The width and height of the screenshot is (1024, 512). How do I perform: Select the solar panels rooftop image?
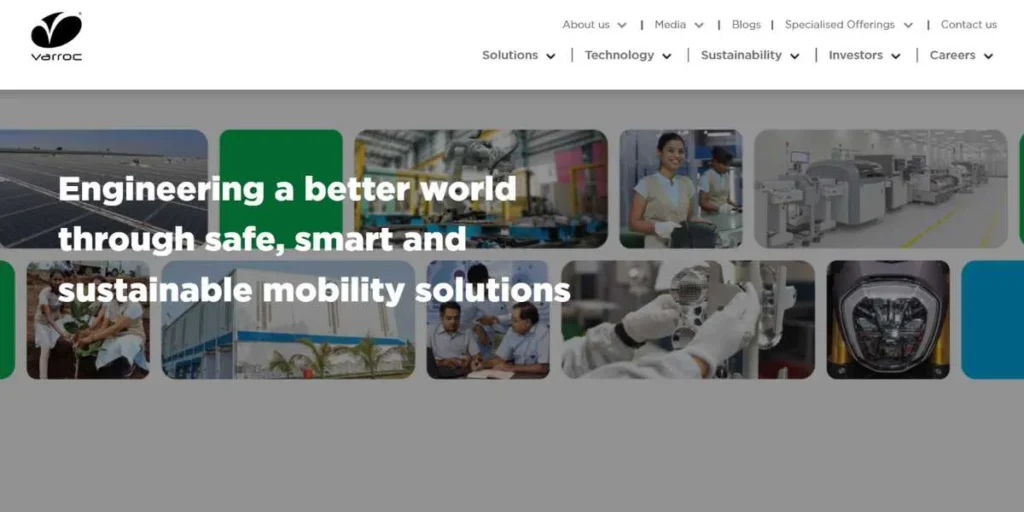pyautogui.click(x=104, y=189)
